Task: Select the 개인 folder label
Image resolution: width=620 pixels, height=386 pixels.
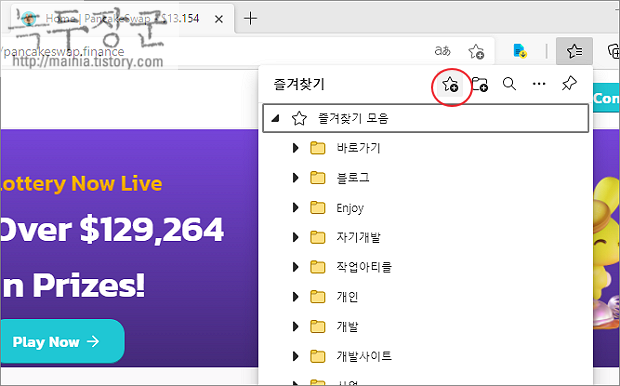Action: pos(347,297)
